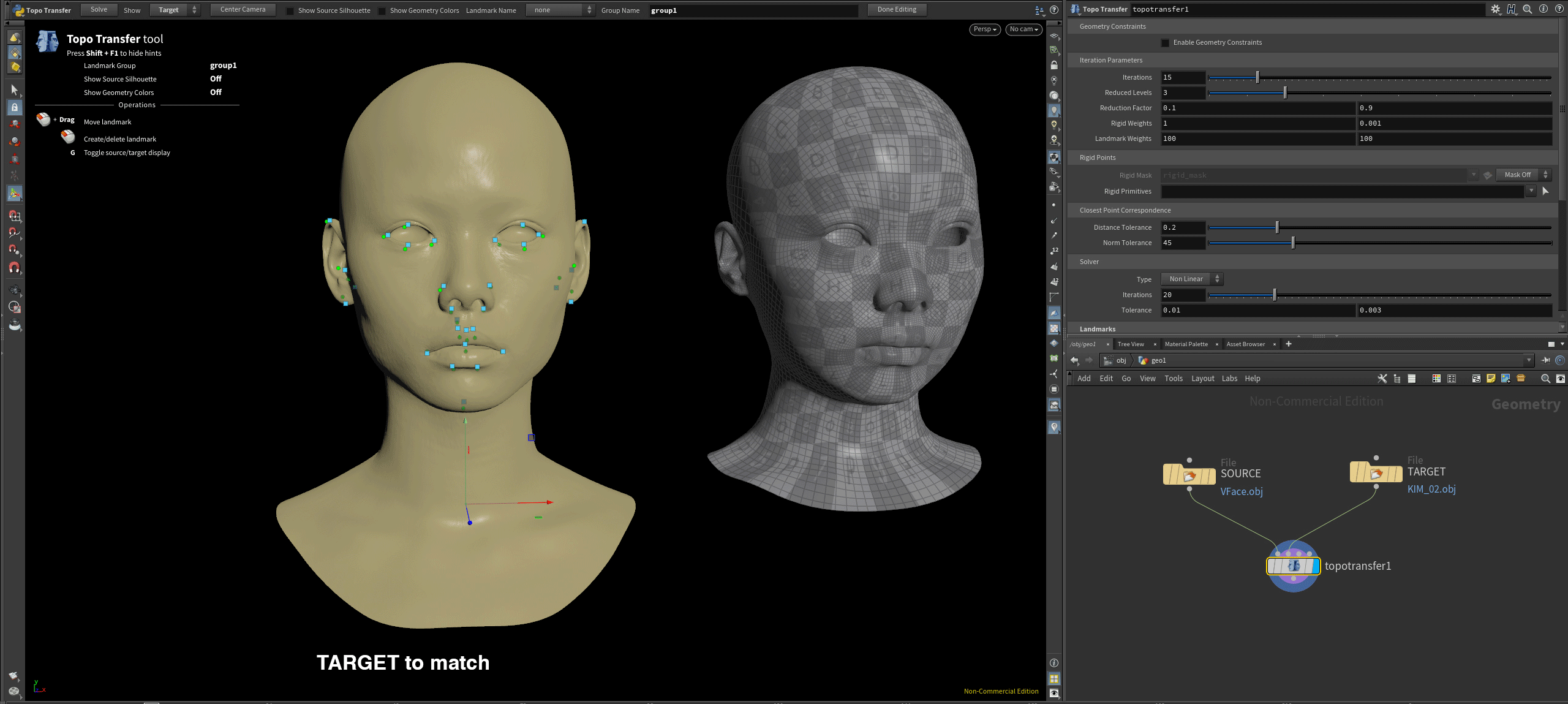Click the search magnifier in network editor toolbar

[x=1545, y=379]
